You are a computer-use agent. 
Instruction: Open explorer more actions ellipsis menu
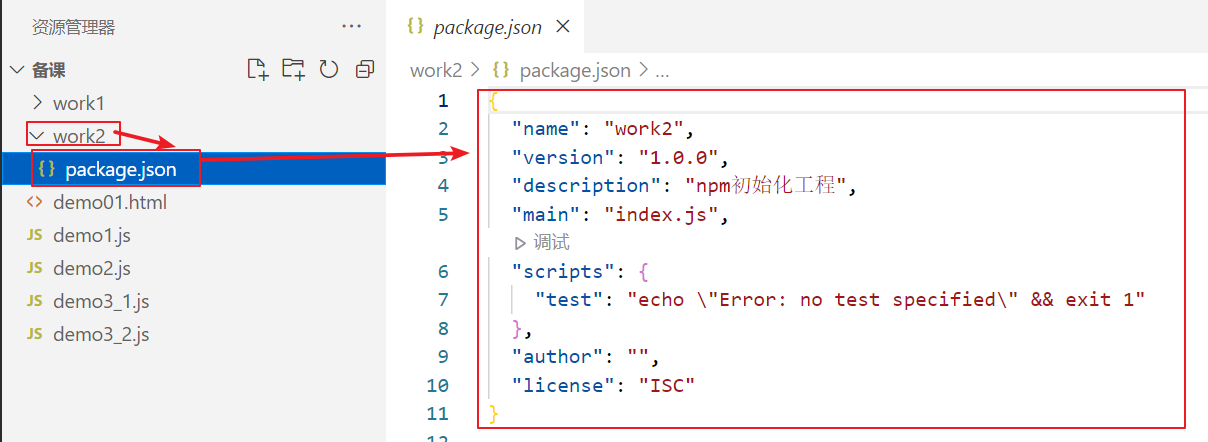(351, 26)
